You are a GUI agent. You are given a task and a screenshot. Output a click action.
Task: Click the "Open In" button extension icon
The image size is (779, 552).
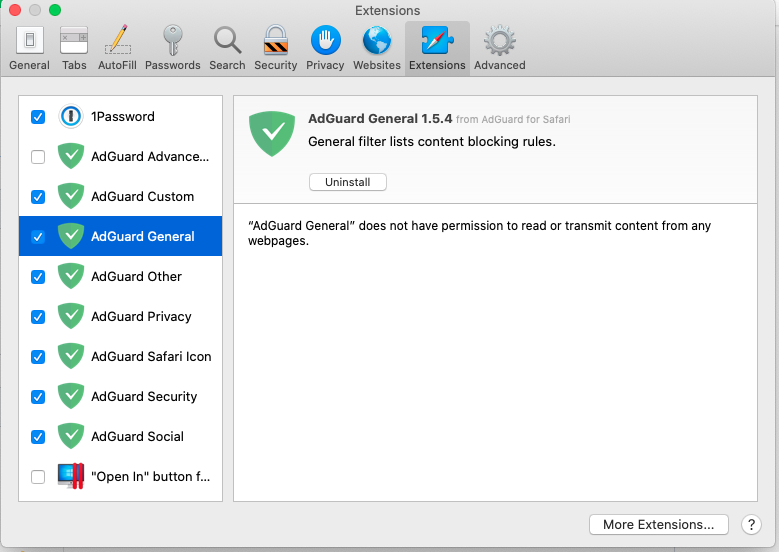[71, 476]
